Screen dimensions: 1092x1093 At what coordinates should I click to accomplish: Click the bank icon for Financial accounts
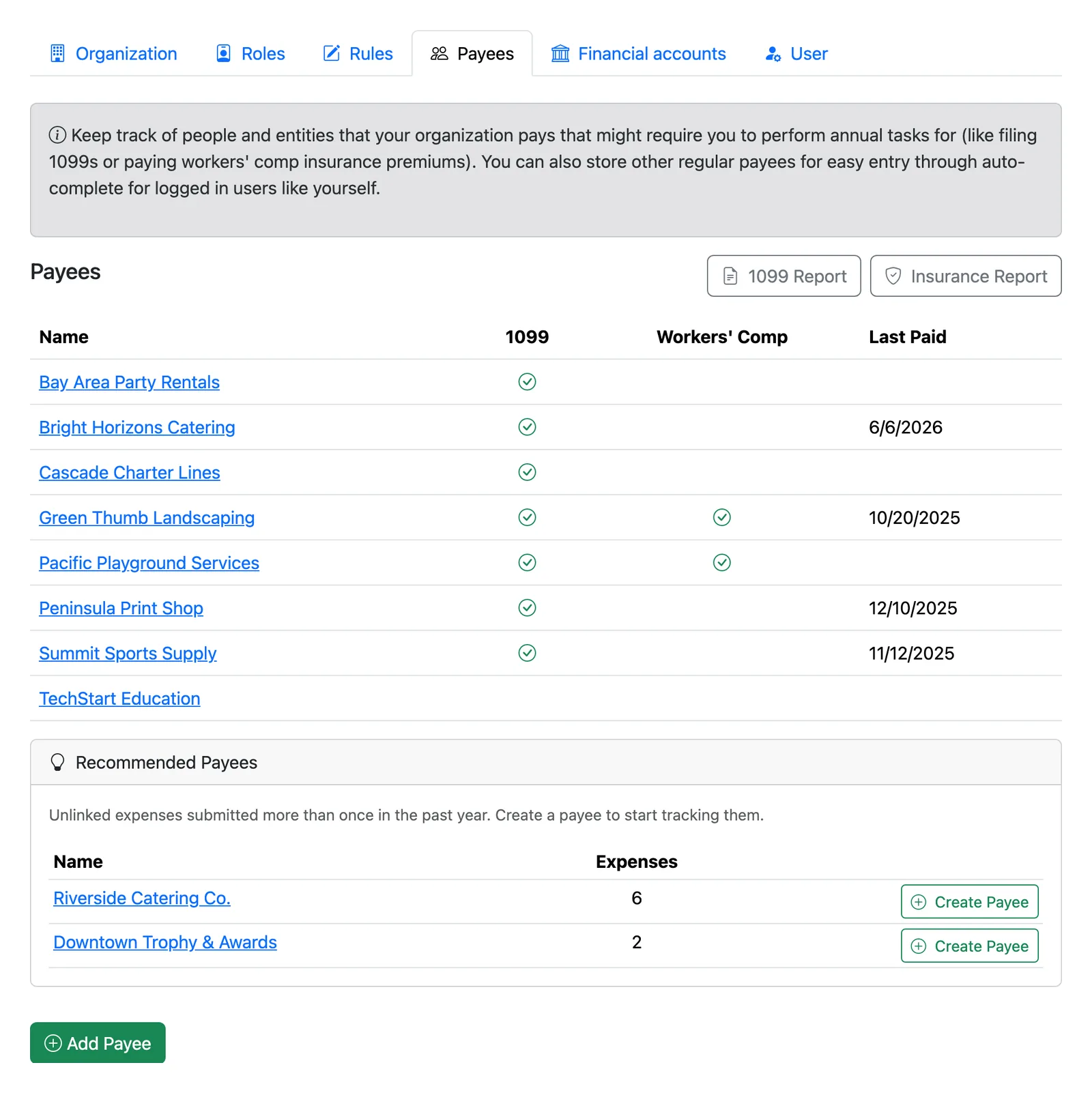(560, 53)
